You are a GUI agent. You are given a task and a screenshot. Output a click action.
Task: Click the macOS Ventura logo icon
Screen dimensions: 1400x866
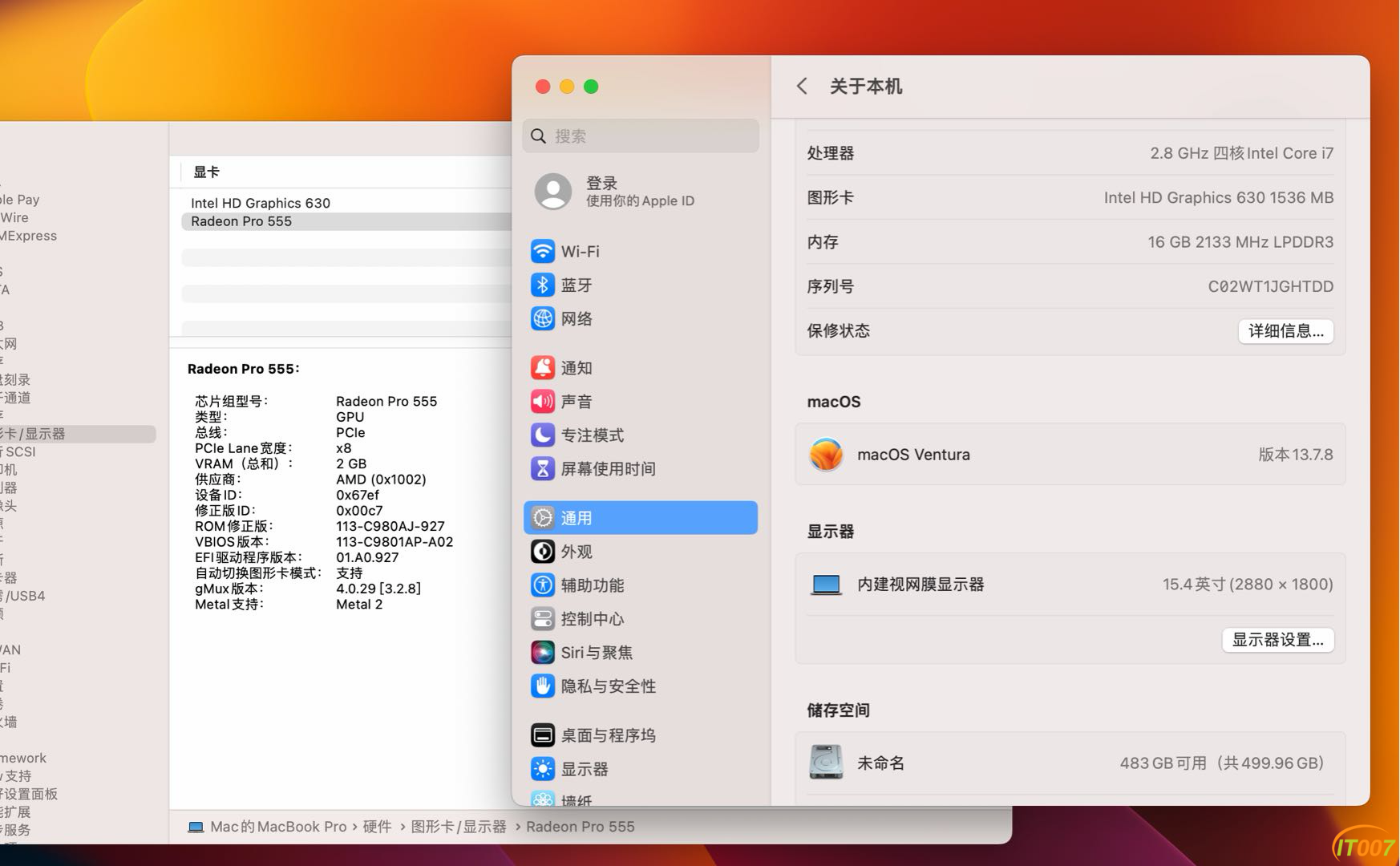point(826,455)
